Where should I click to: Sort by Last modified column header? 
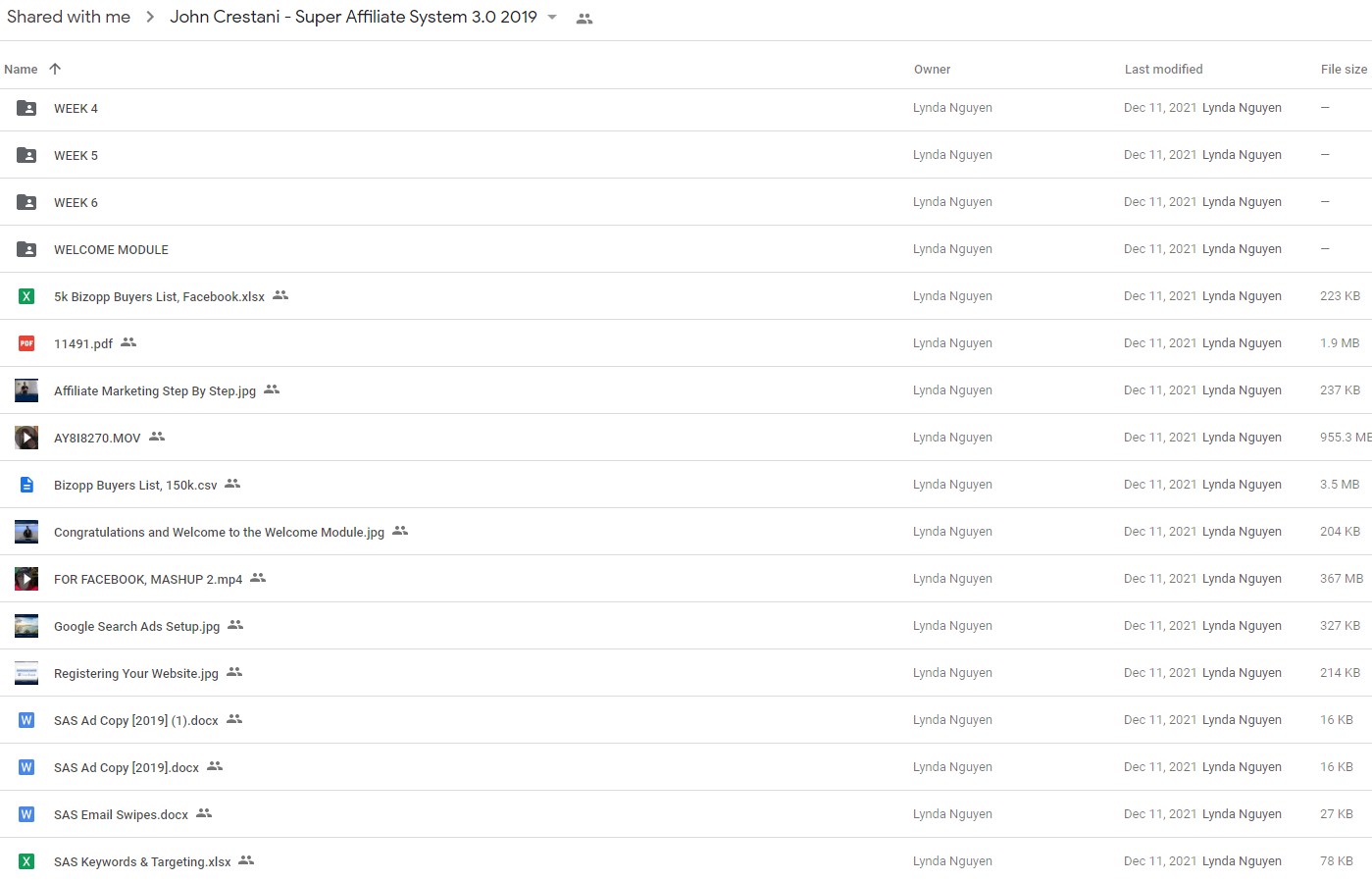1164,69
